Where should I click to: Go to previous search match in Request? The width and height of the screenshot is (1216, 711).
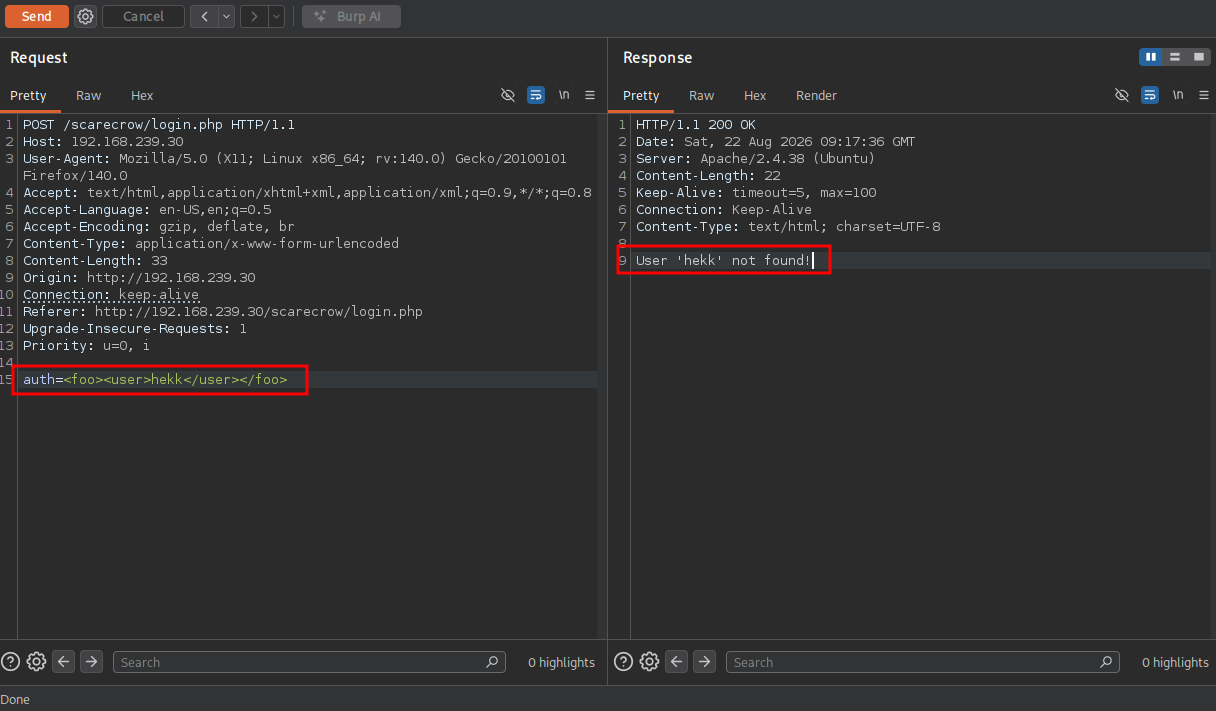tap(64, 661)
